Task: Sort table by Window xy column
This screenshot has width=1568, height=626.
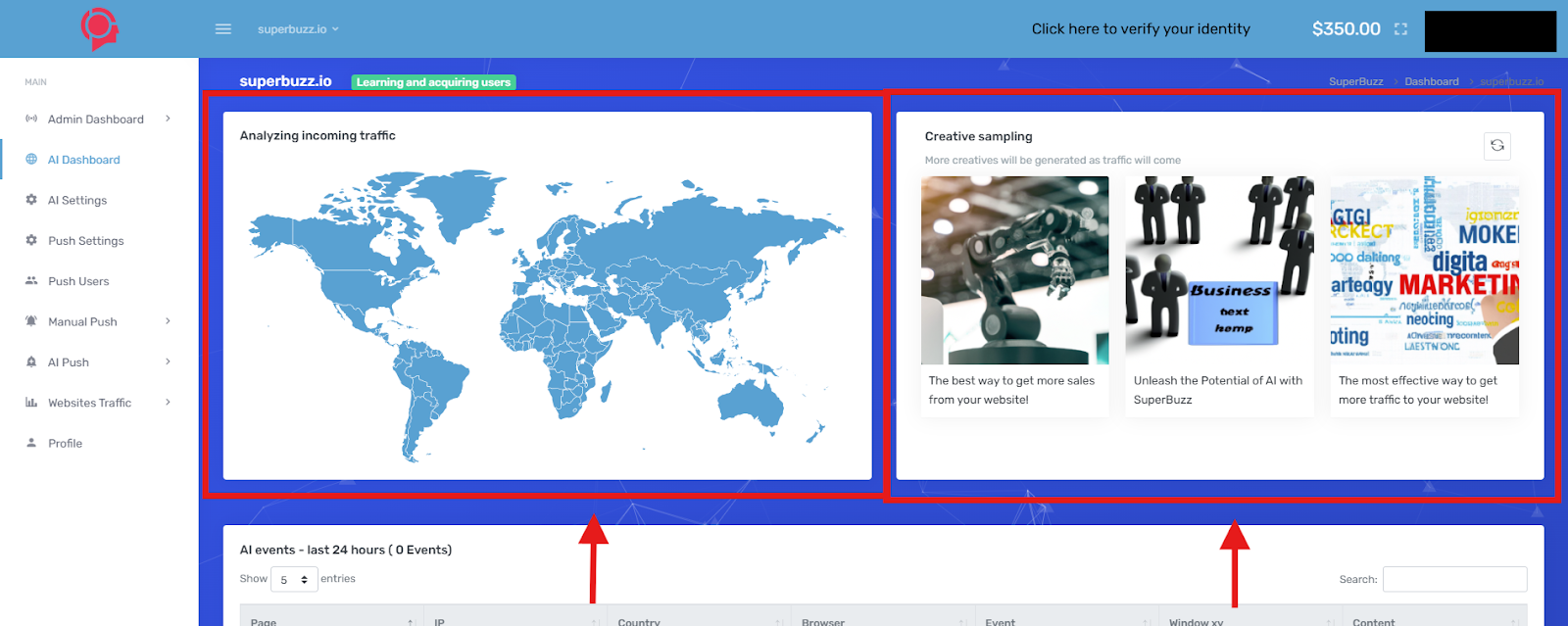Action: 1250,616
